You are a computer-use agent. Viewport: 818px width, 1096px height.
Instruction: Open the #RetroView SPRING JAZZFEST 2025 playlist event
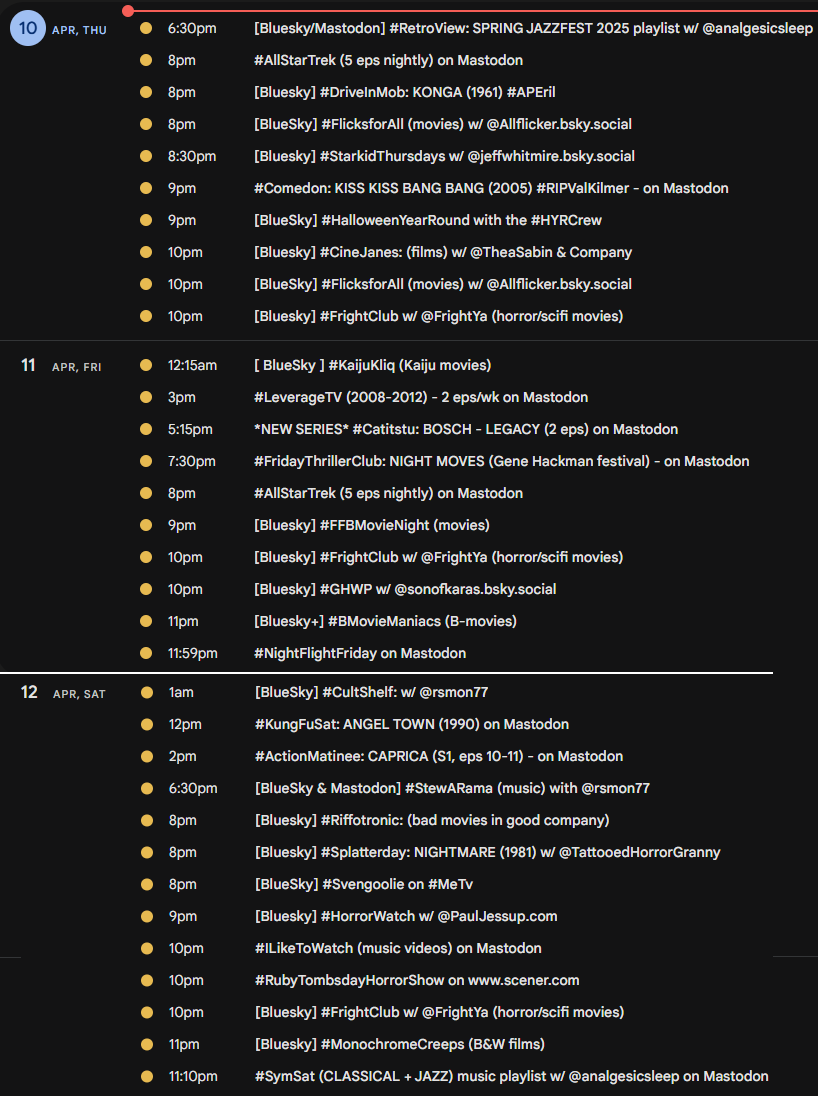pos(533,29)
